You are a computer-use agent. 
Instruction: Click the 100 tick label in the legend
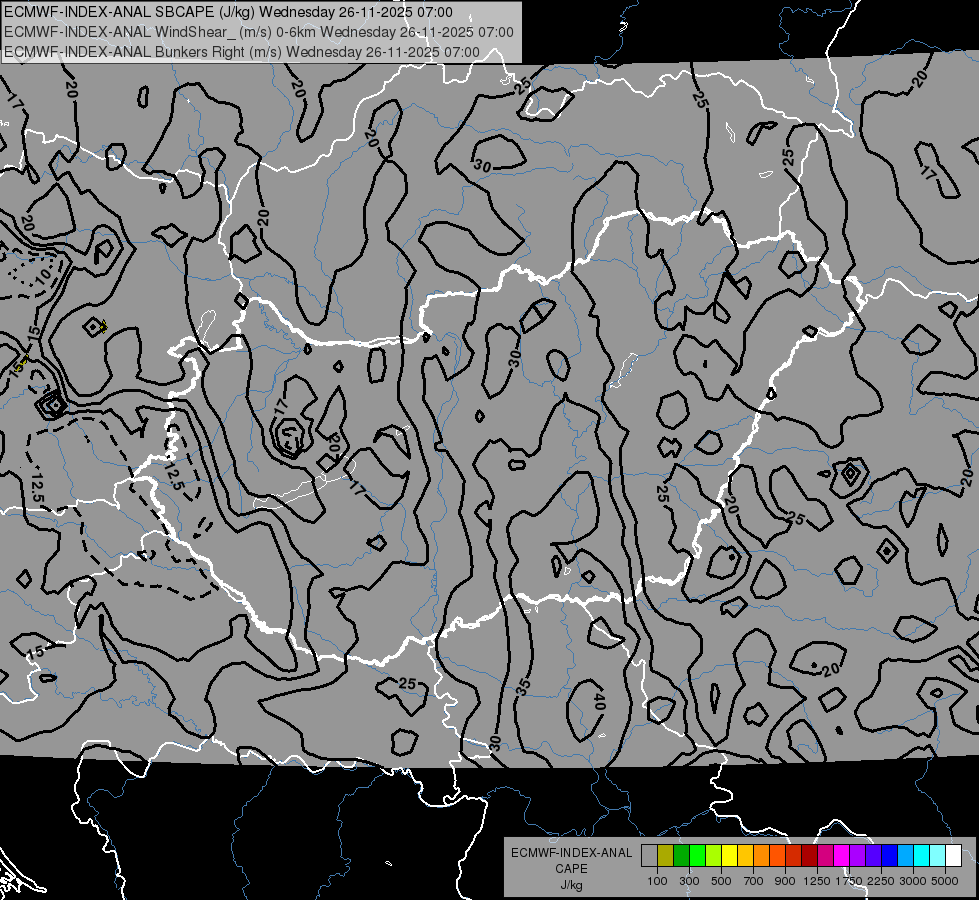657,881
